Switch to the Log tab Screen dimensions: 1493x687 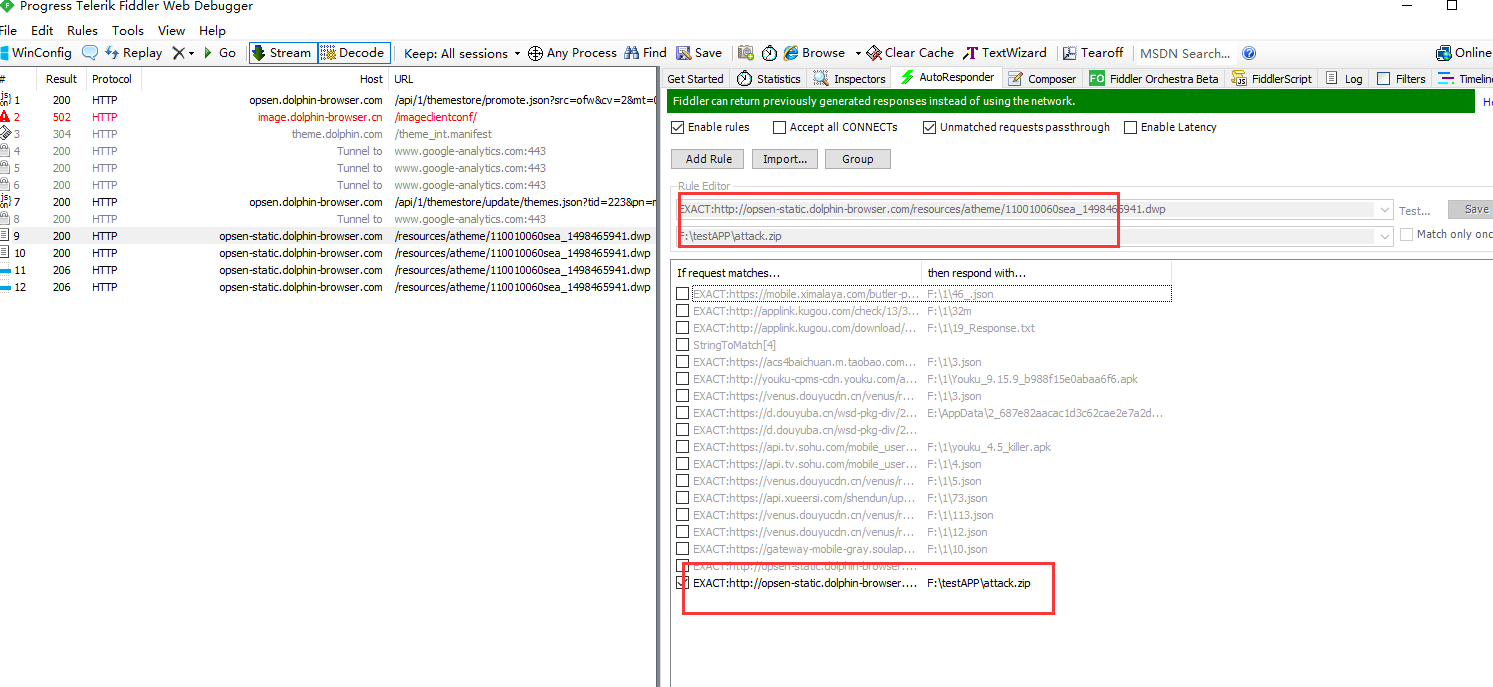pyautogui.click(x=1344, y=78)
